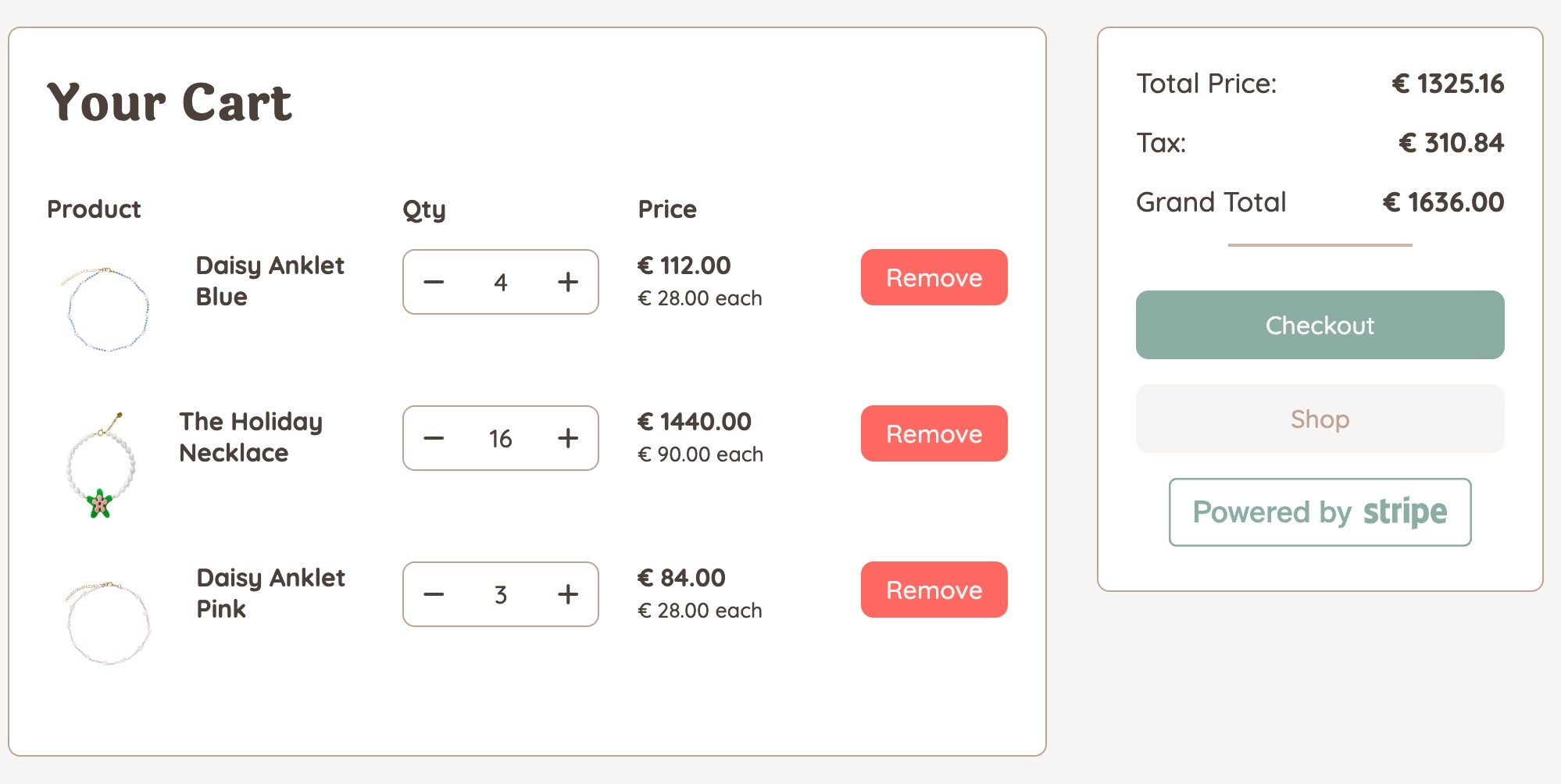Increase Daisy Anklet Blue quantity with plus
The height and width of the screenshot is (784, 1561).
(568, 282)
